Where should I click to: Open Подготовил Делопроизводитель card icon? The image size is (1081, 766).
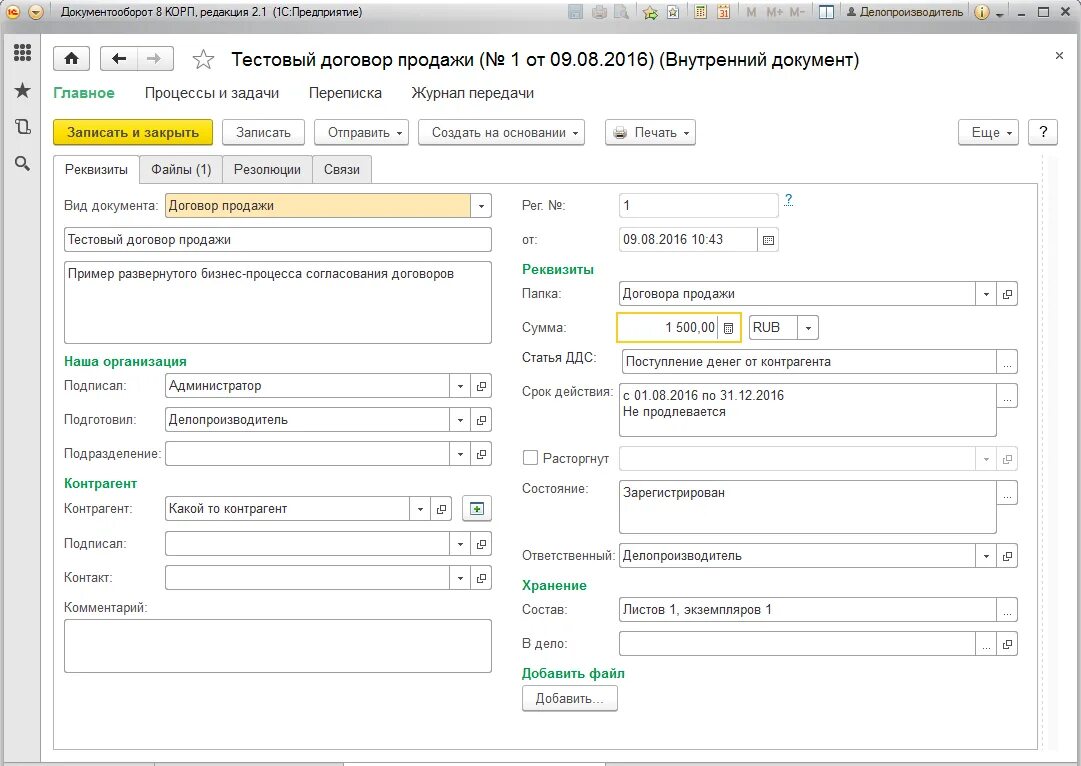tap(481, 420)
